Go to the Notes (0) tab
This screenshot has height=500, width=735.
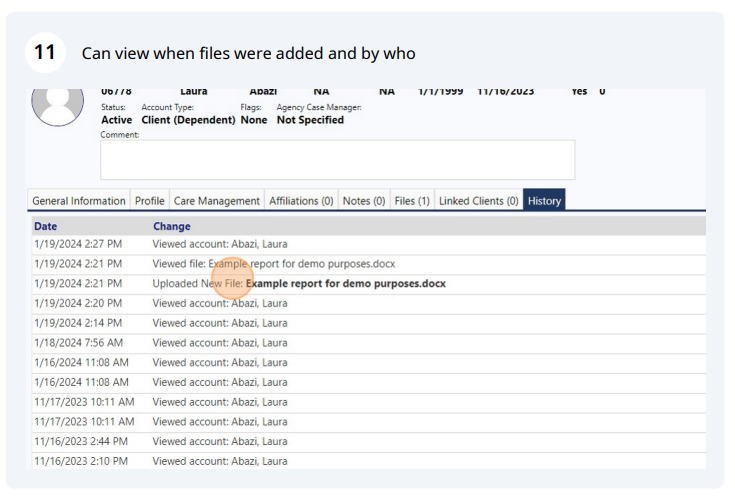coord(364,201)
